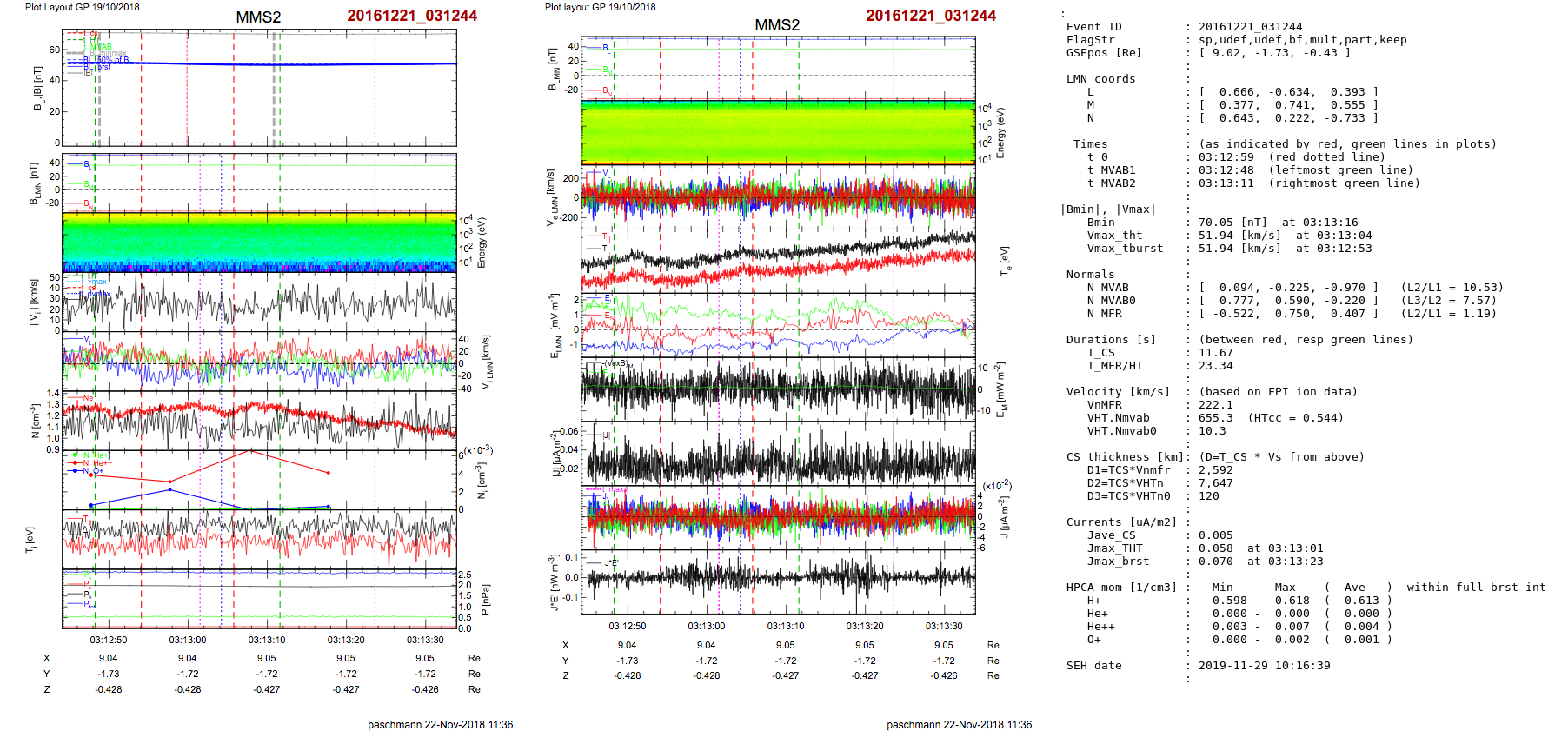Select the T_CS duration value 11.67
The height and width of the screenshot is (731, 1568).
tap(1215, 353)
